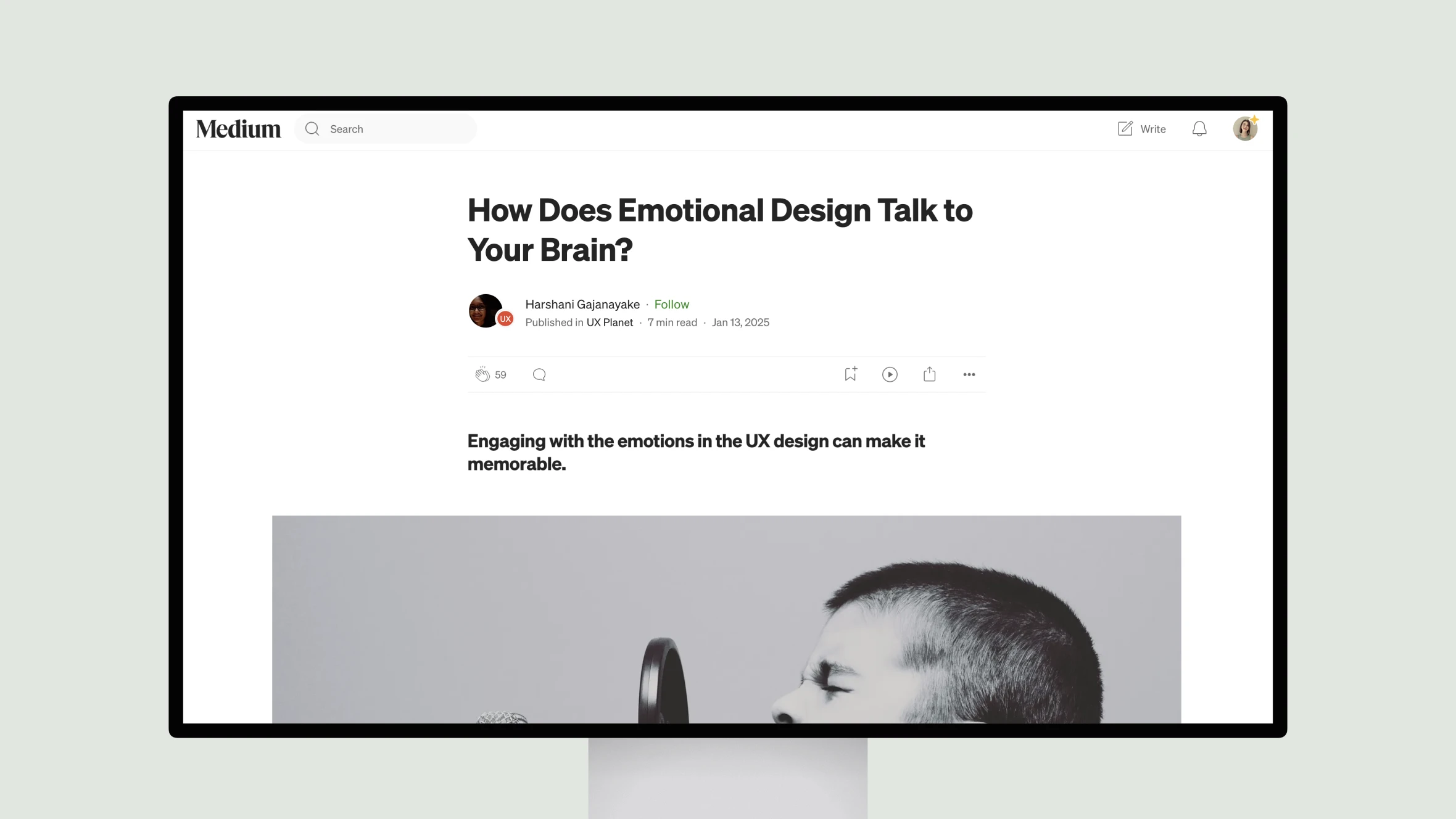1456x819 pixels.
Task: Open the comments panel icon
Action: (539, 374)
